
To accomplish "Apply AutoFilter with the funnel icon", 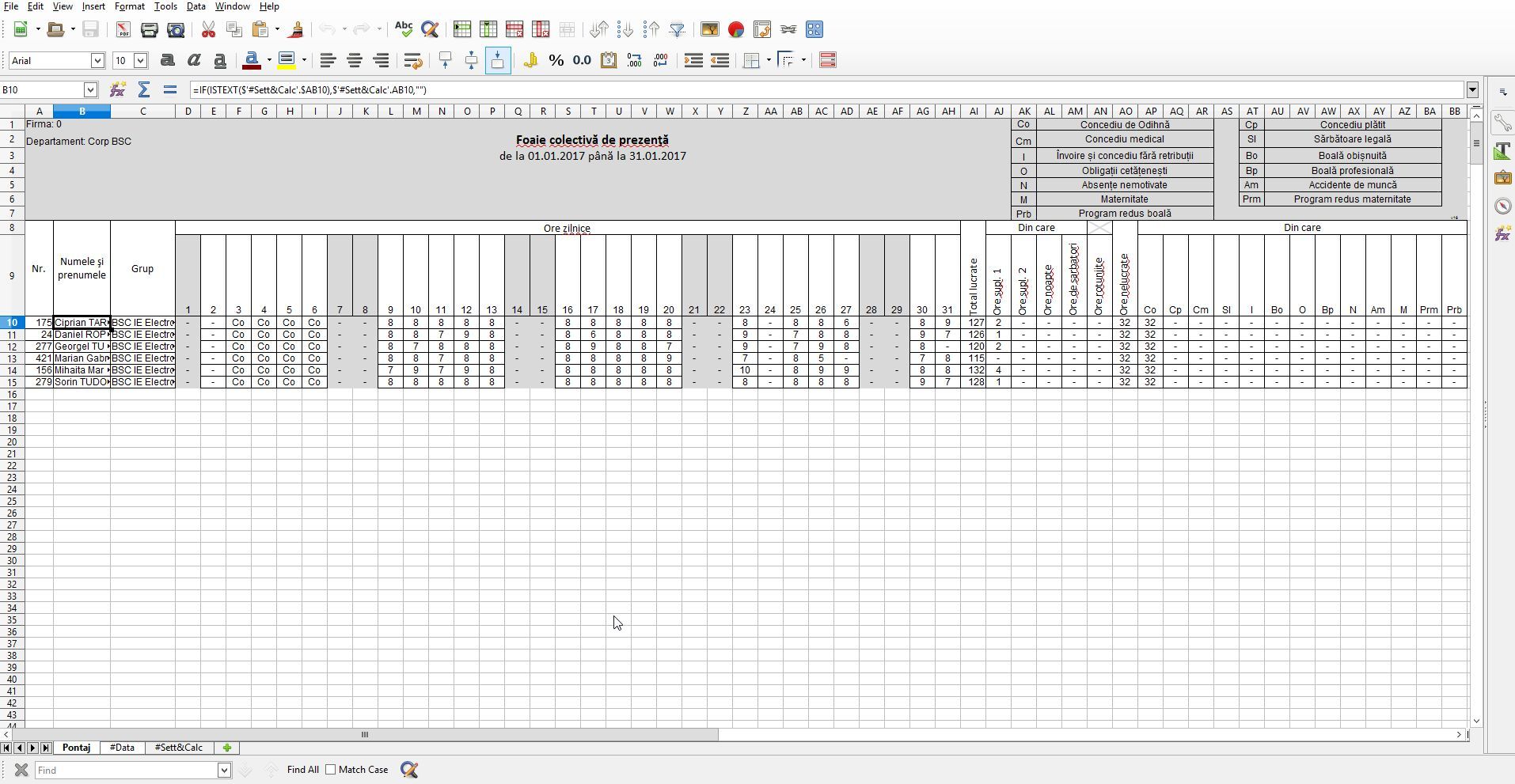I will (678, 29).
